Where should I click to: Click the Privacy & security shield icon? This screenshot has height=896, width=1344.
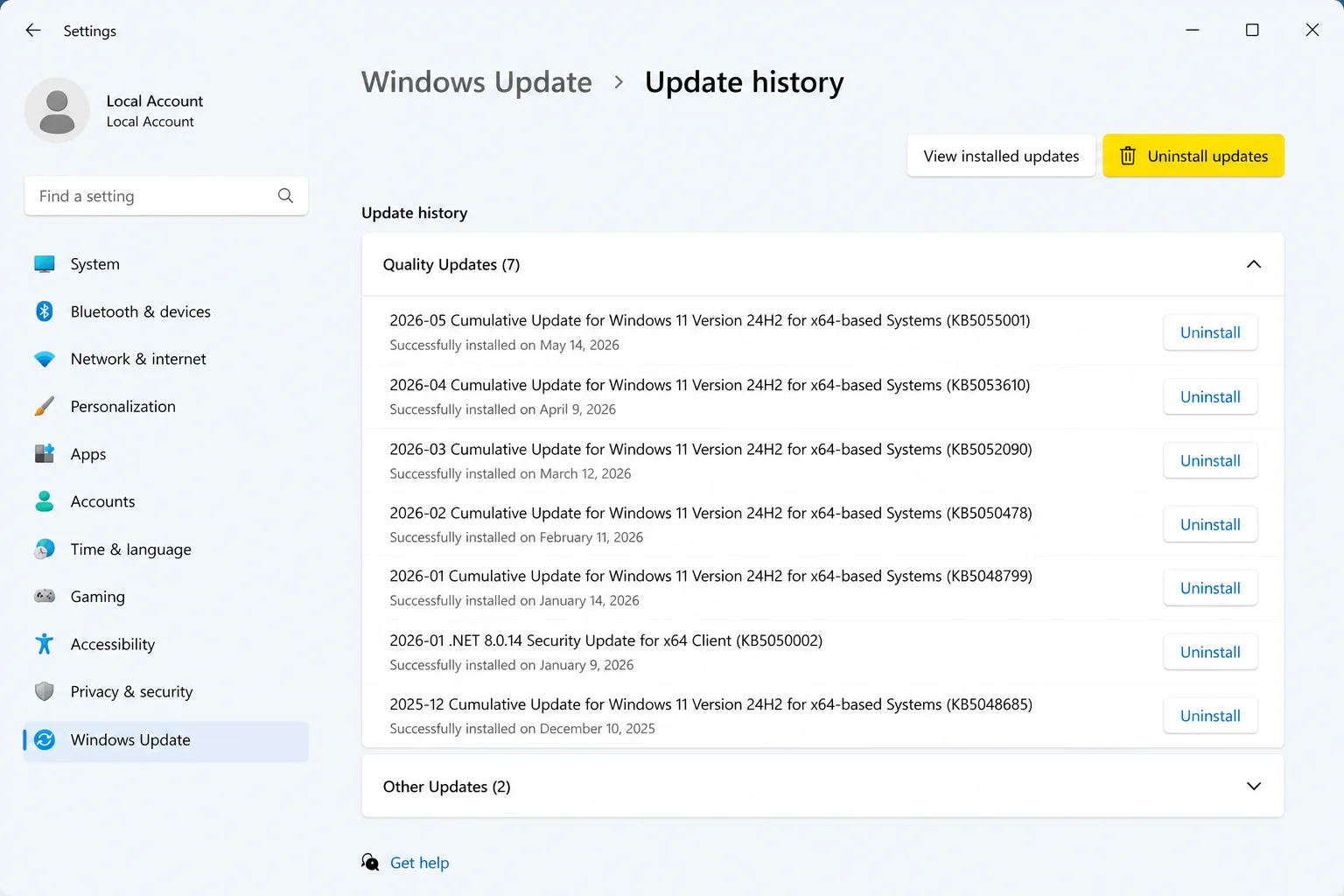(45, 691)
